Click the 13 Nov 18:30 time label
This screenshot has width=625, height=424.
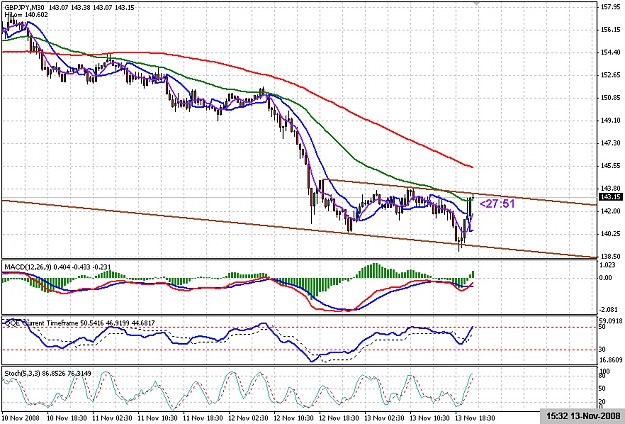tap(474, 418)
